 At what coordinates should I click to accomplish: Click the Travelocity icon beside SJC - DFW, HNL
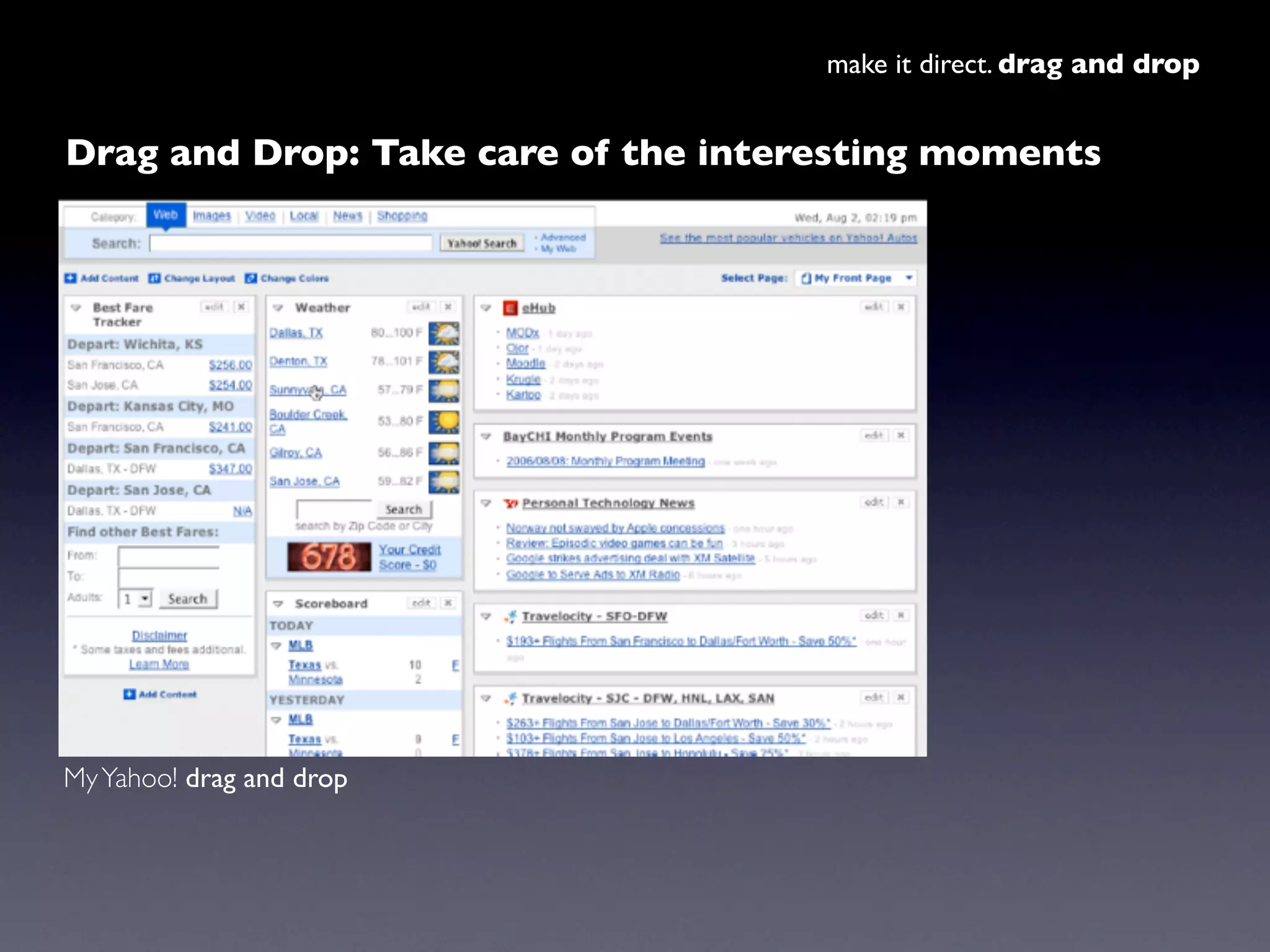[510, 699]
